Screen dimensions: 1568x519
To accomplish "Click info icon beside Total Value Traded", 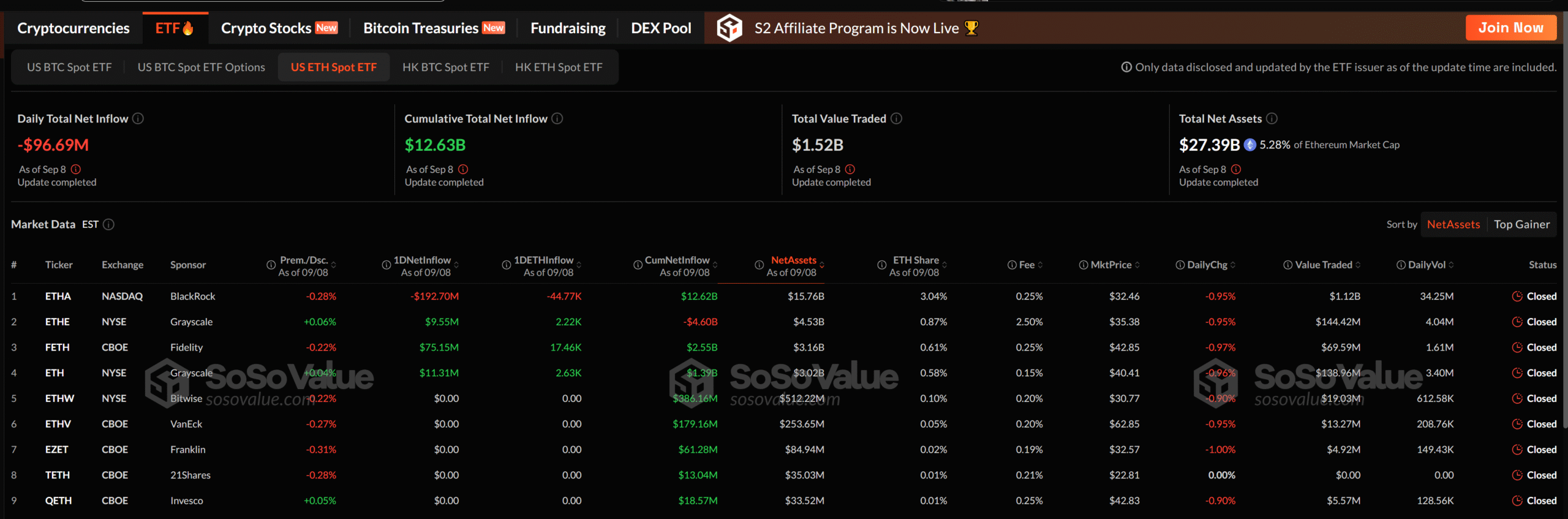I will (x=896, y=118).
